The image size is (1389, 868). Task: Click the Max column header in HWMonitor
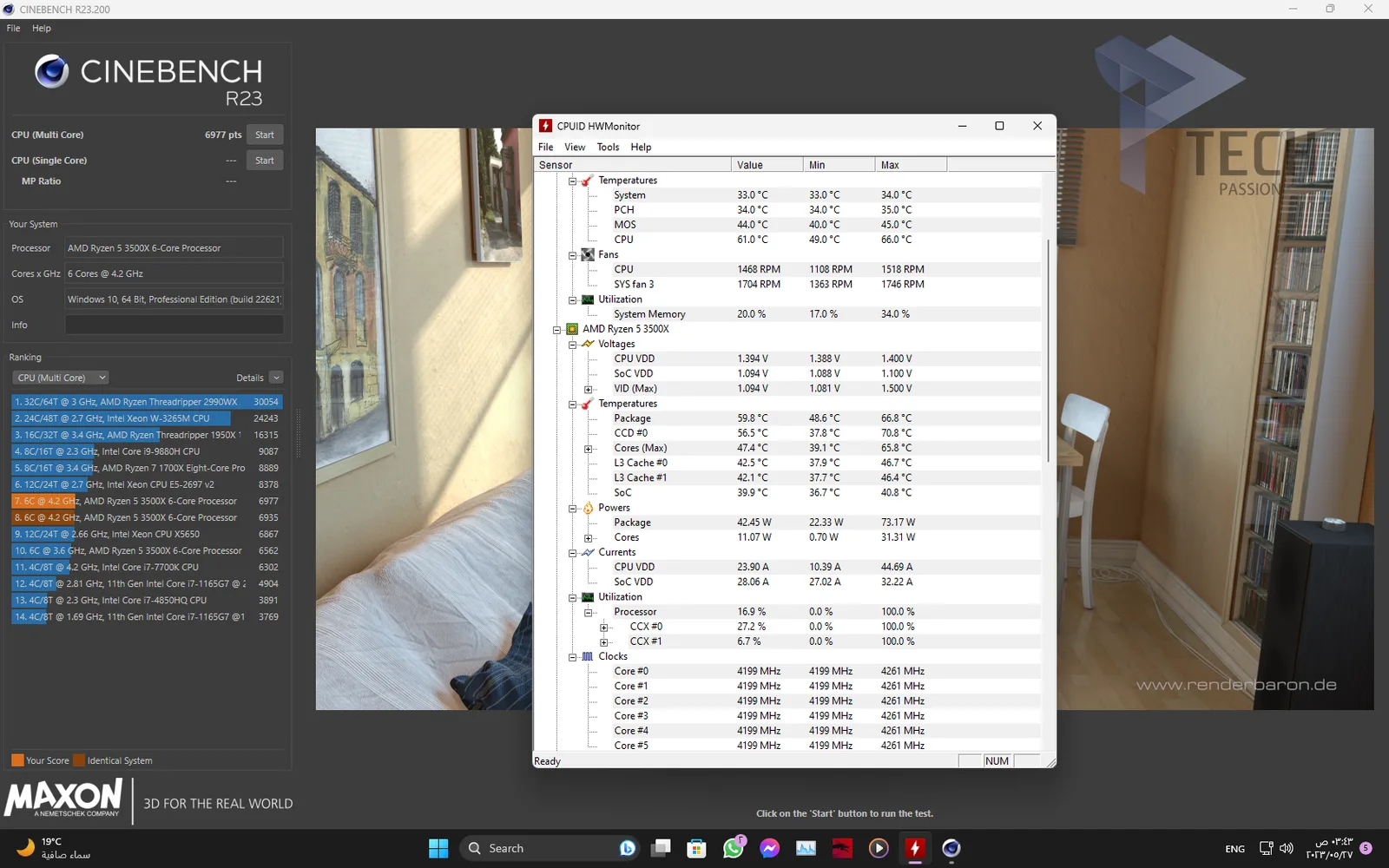pos(911,165)
